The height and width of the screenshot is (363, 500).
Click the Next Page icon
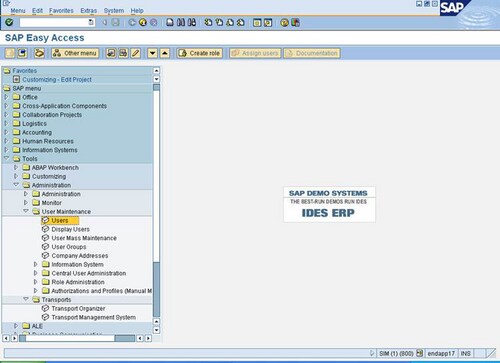coord(230,22)
